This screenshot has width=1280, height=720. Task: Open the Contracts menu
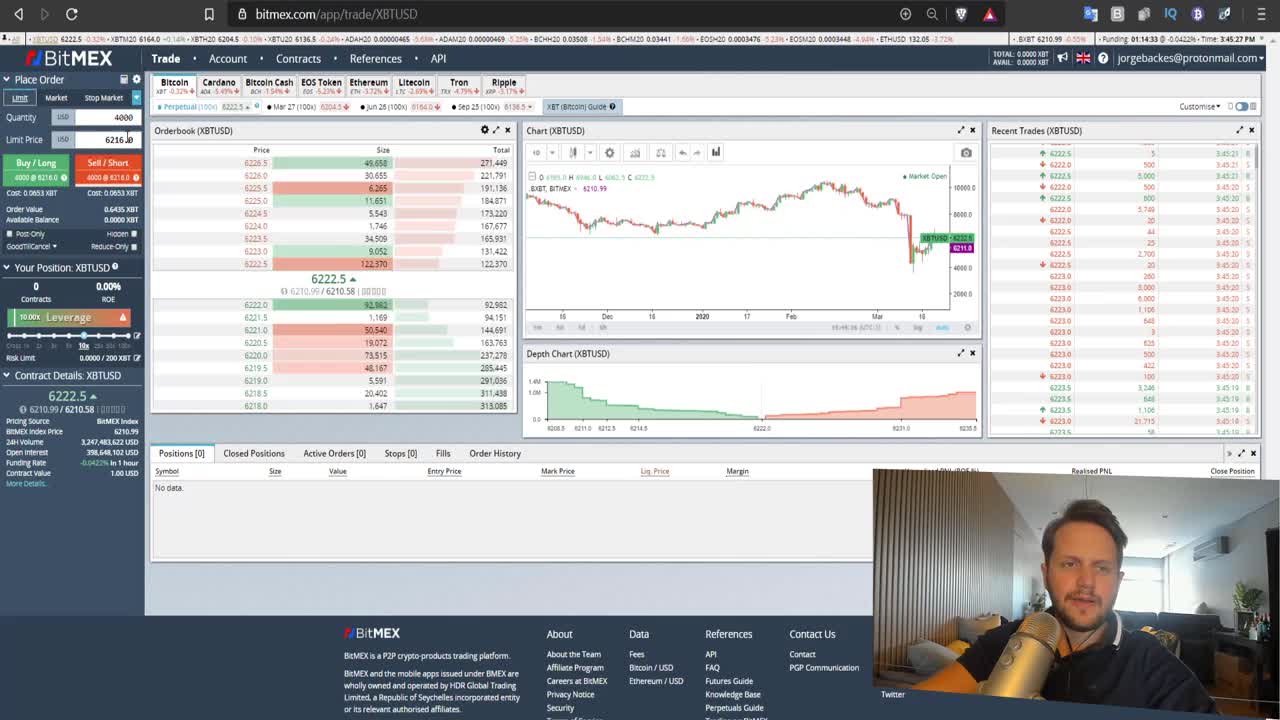298,58
